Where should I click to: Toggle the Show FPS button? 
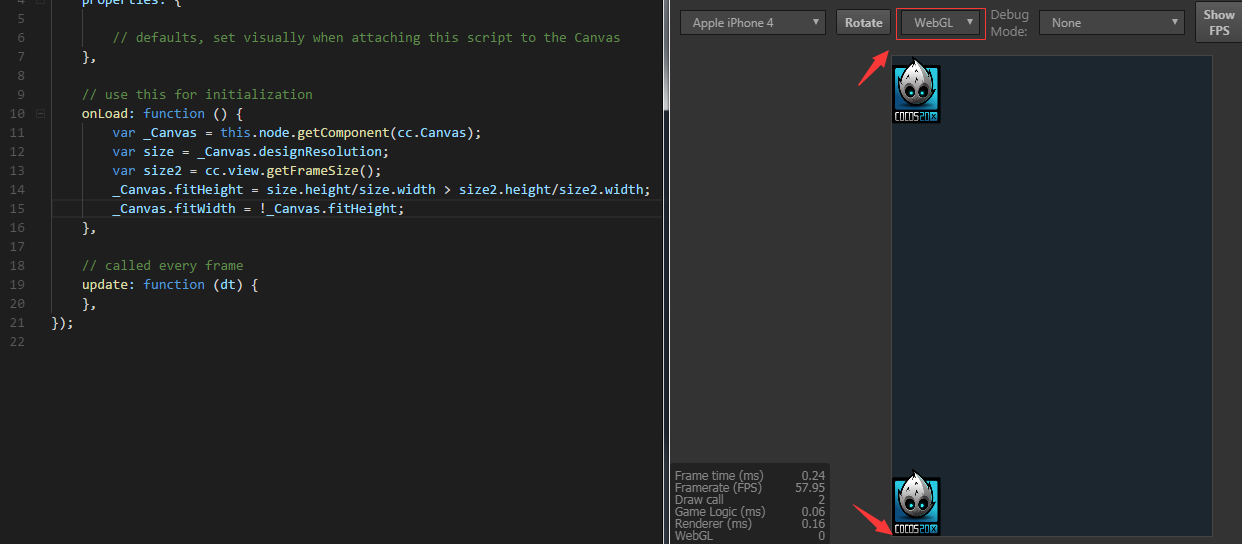(1218, 22)
